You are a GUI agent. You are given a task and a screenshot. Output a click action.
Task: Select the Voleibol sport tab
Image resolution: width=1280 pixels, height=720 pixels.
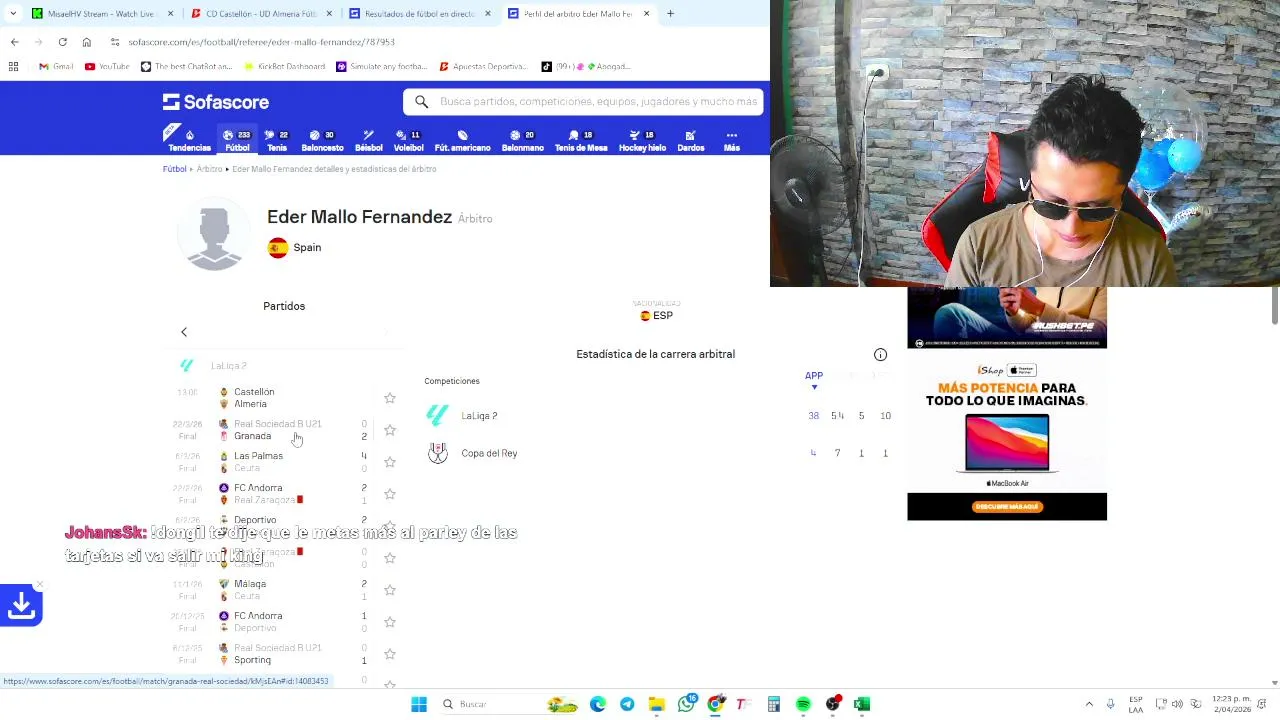pos(408,140)
